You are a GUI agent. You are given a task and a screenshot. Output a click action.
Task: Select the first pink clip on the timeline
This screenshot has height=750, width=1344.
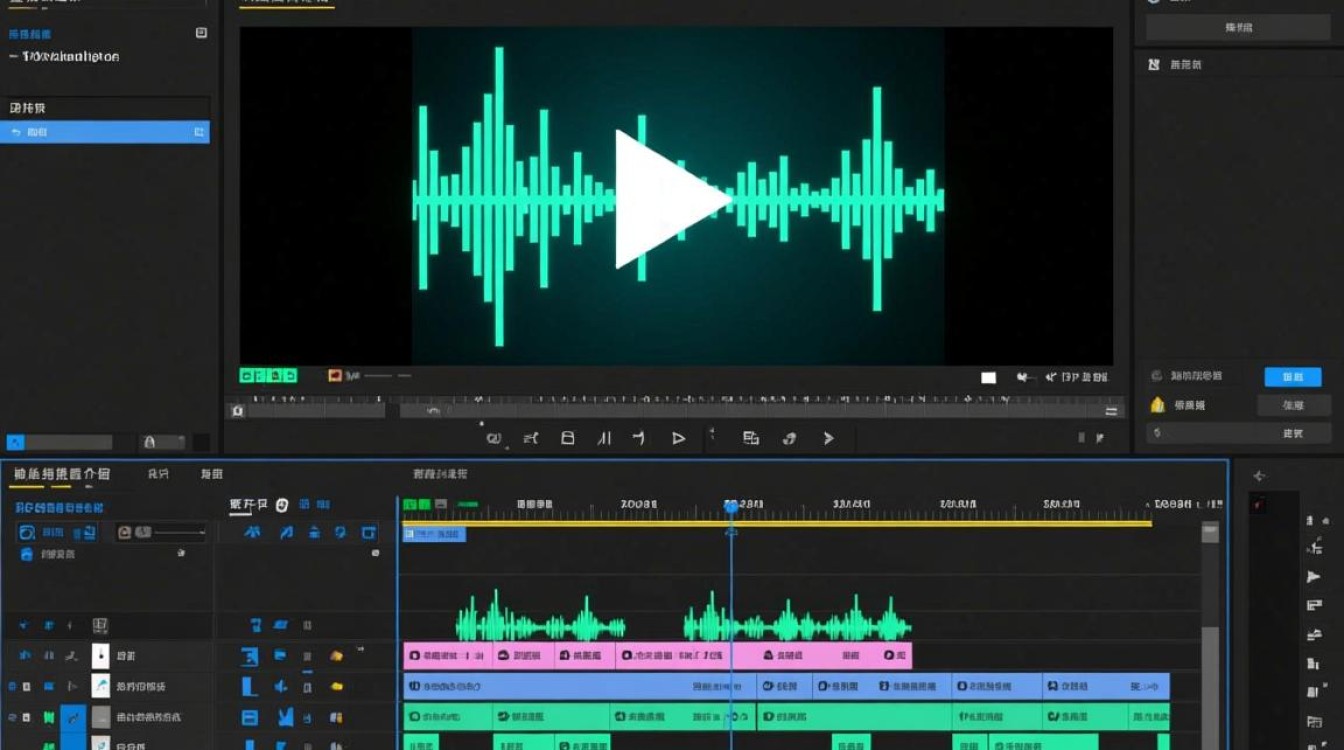point(447,656)
